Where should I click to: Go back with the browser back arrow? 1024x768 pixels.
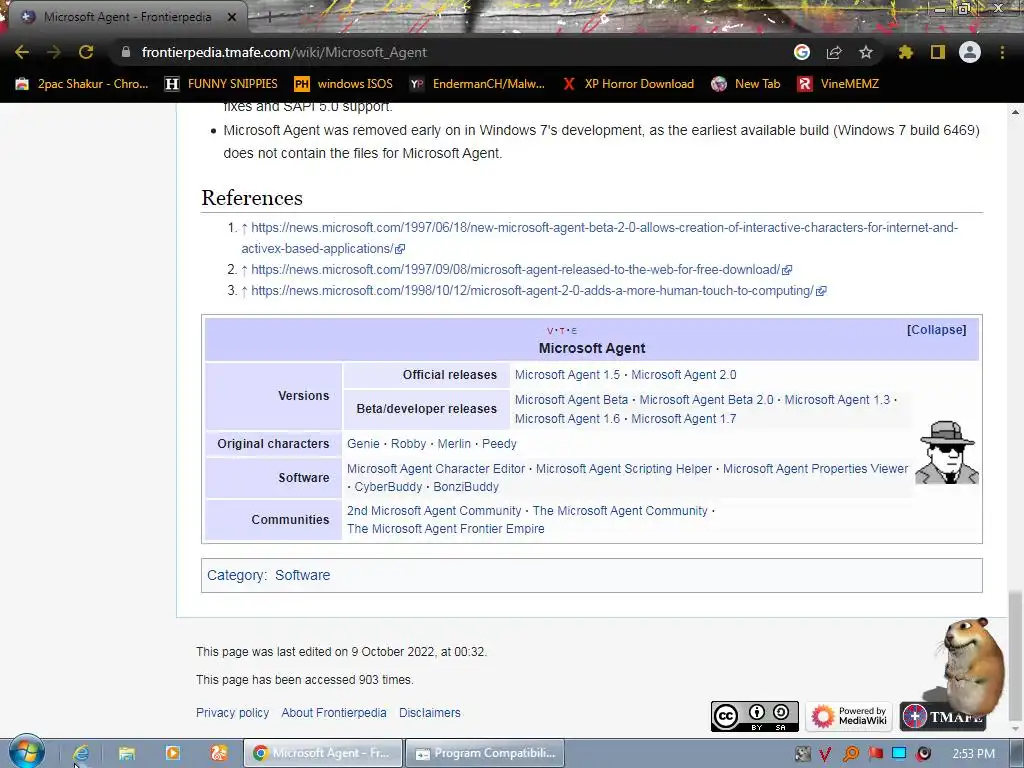pos(22,52)
